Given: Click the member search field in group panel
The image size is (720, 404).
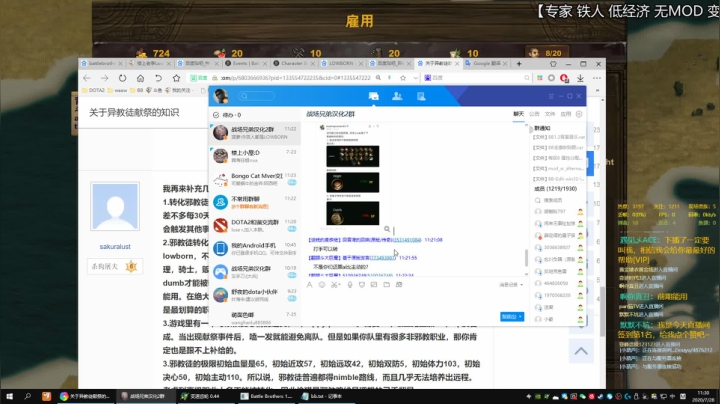Looking at the screenshot, I should click(x=558, y=200).
